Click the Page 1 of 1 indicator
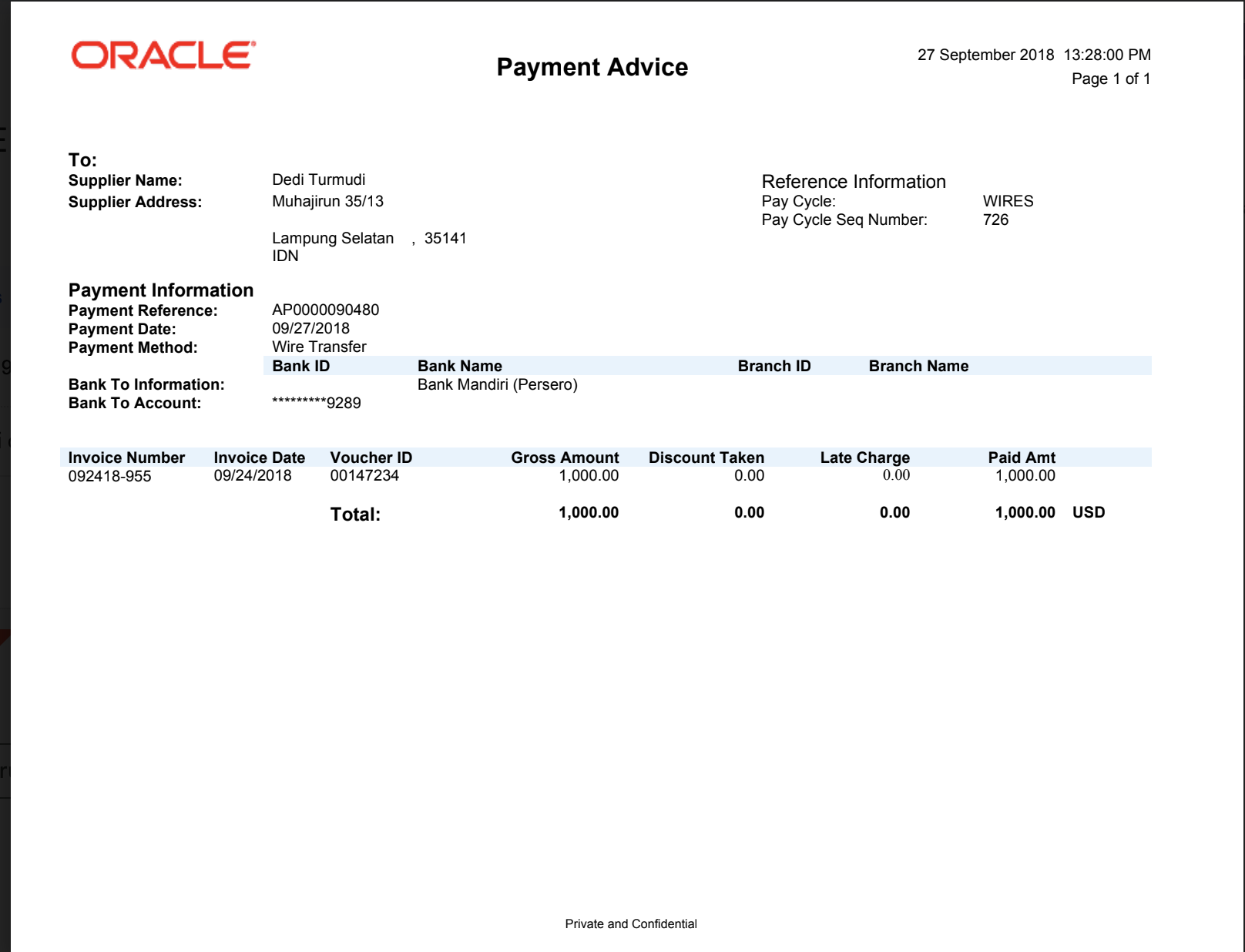This screenshot has width=1245, height=952. pyautogui.click(x=1111, y=79)
